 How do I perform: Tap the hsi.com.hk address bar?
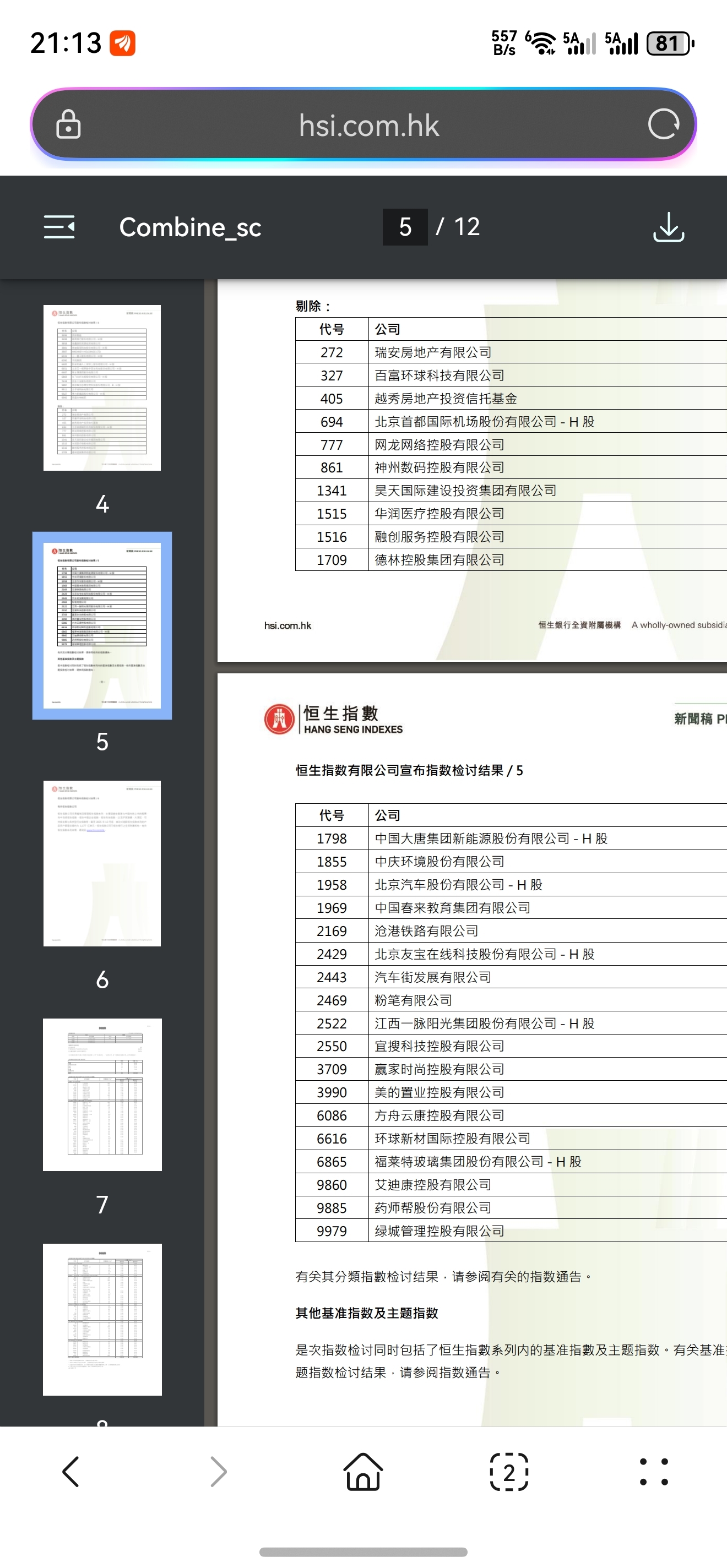click(x=363, y=125)
